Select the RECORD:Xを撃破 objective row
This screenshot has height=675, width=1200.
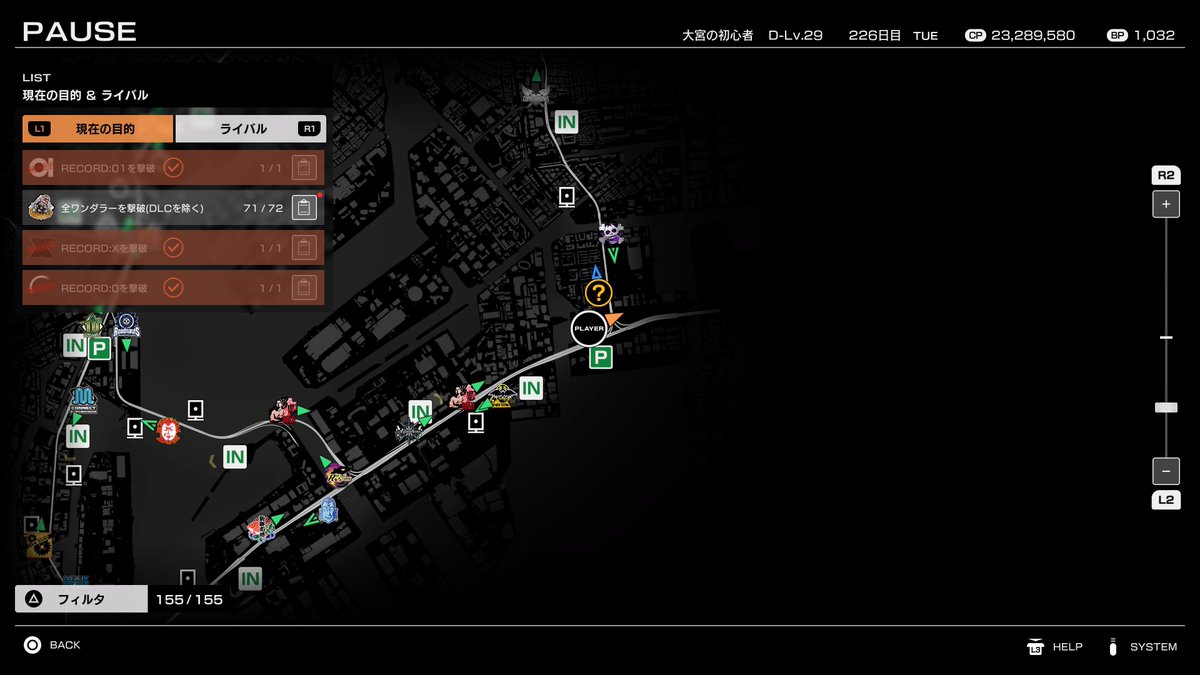click(x=174, y=247)
